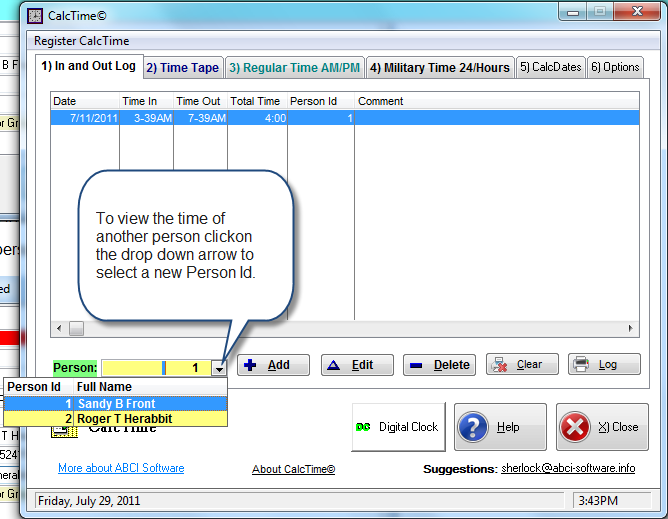
Task: Click the Time In column header
Action: tap(146, 101)
